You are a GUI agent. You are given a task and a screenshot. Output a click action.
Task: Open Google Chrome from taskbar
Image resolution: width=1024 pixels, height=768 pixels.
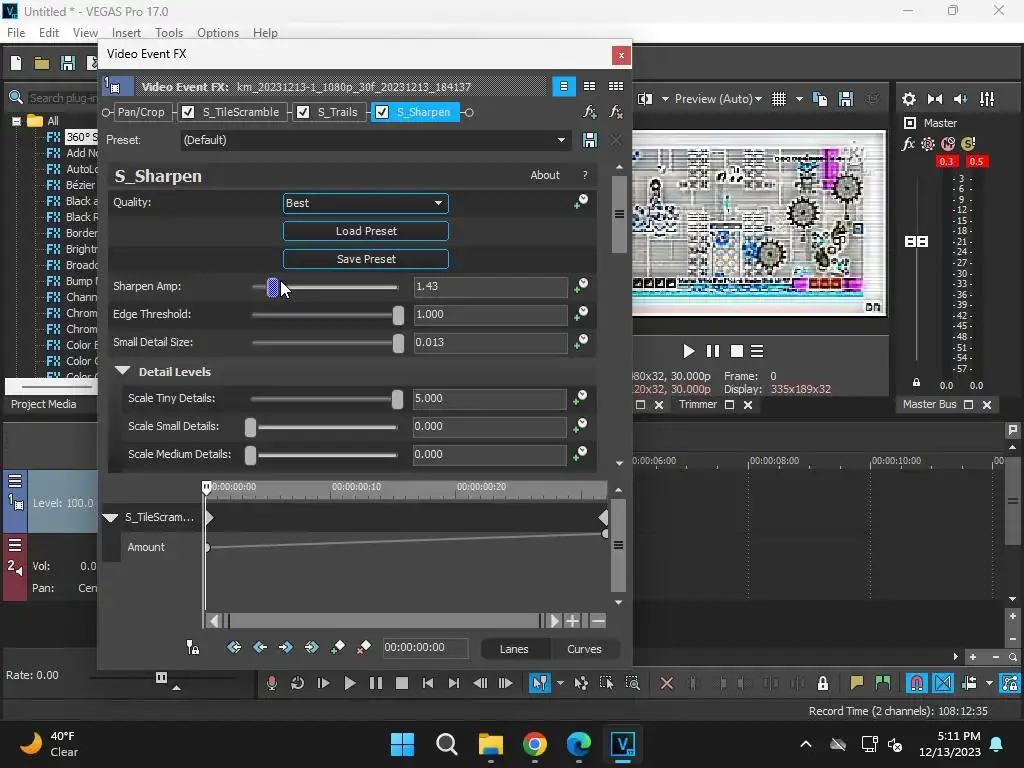coord(535,744)
